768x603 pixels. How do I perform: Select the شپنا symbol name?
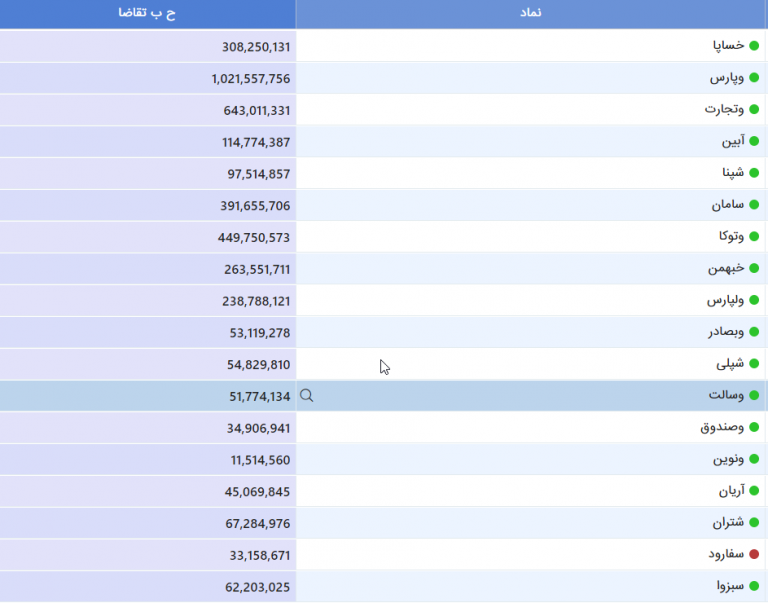click(x=733, y=173)
